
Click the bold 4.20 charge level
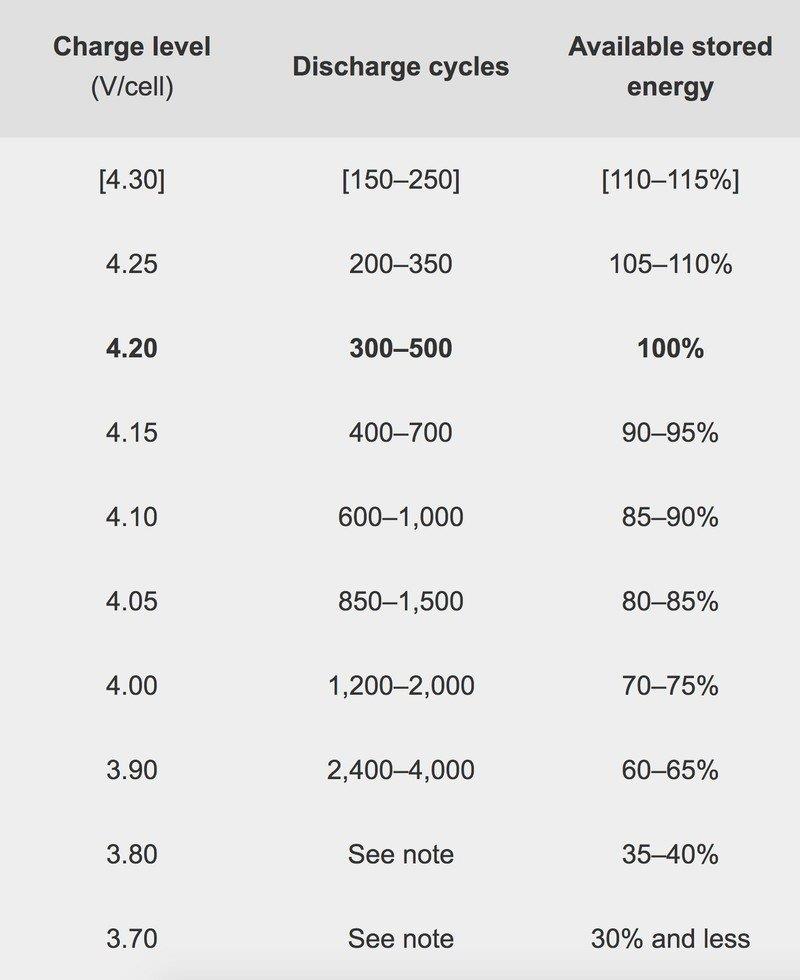(132, 348)
